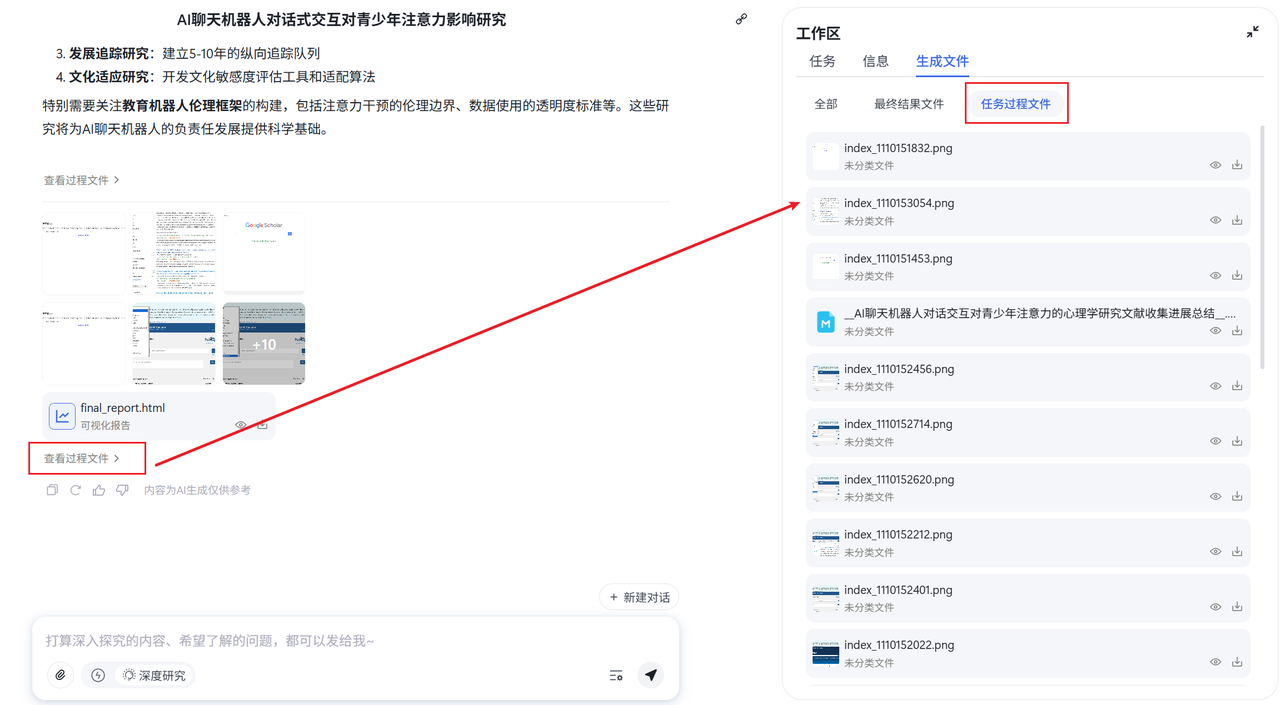The height and width of the screenshot is (705, 1280).
Task: Click the share link icon beside the report title
Action: [x=741, y=18]
